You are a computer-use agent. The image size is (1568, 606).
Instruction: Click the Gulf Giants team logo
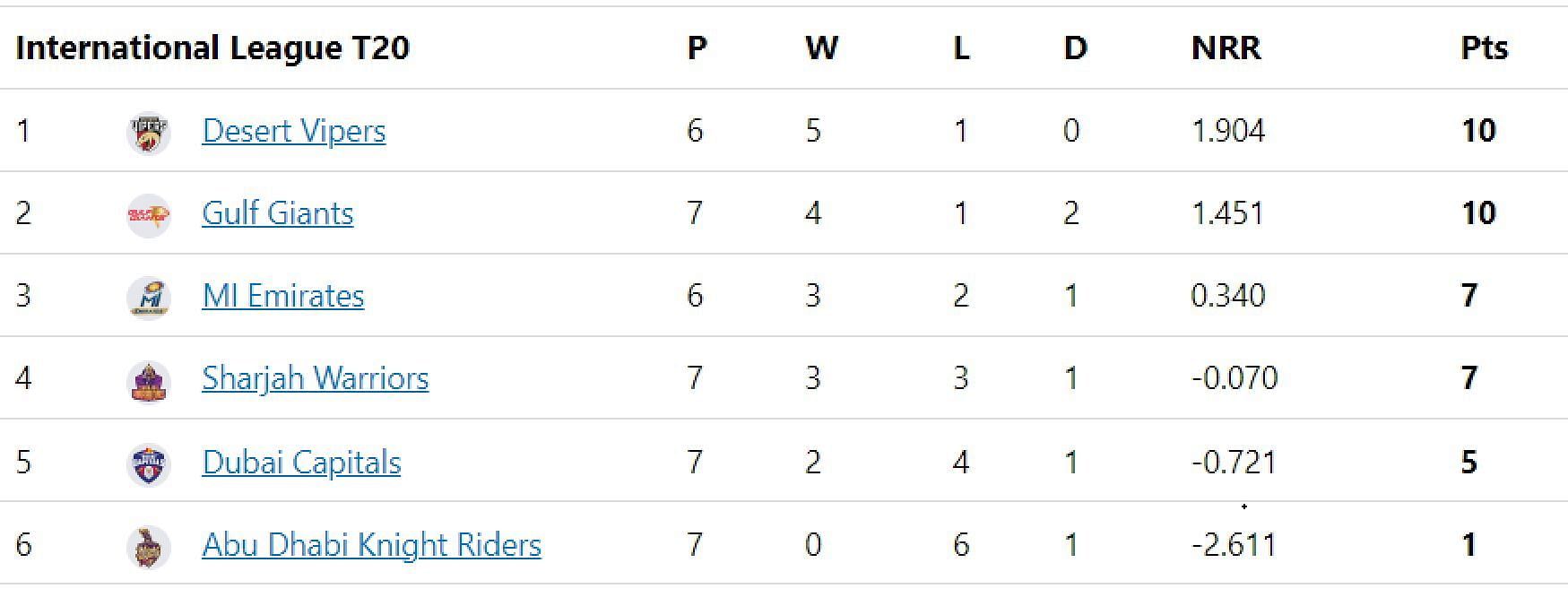pyautogui.click(x=149, y=215)
